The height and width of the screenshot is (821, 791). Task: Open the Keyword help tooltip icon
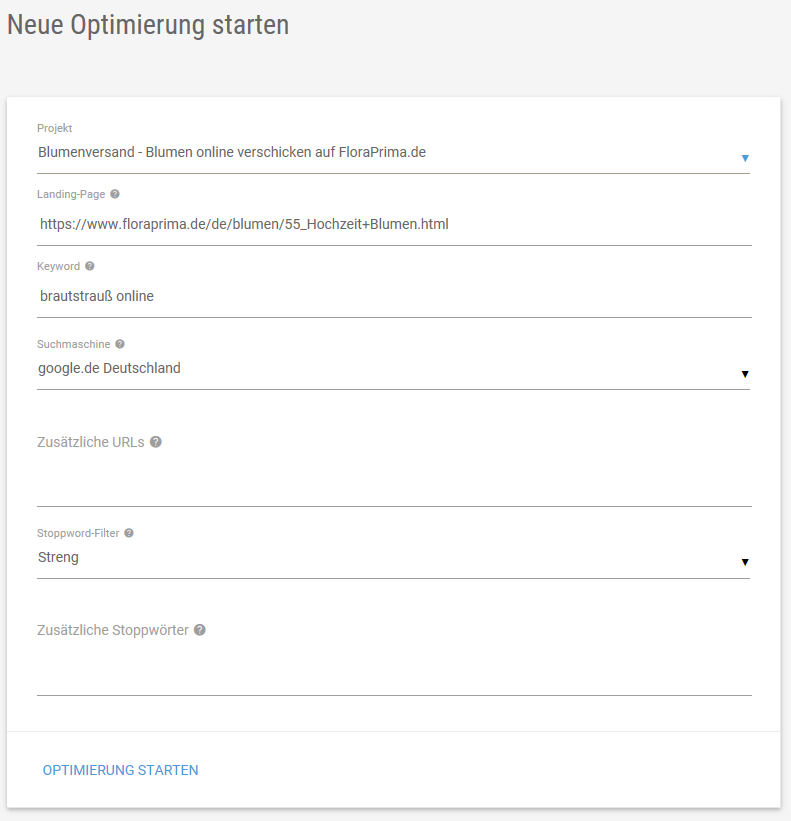(90, 266)
